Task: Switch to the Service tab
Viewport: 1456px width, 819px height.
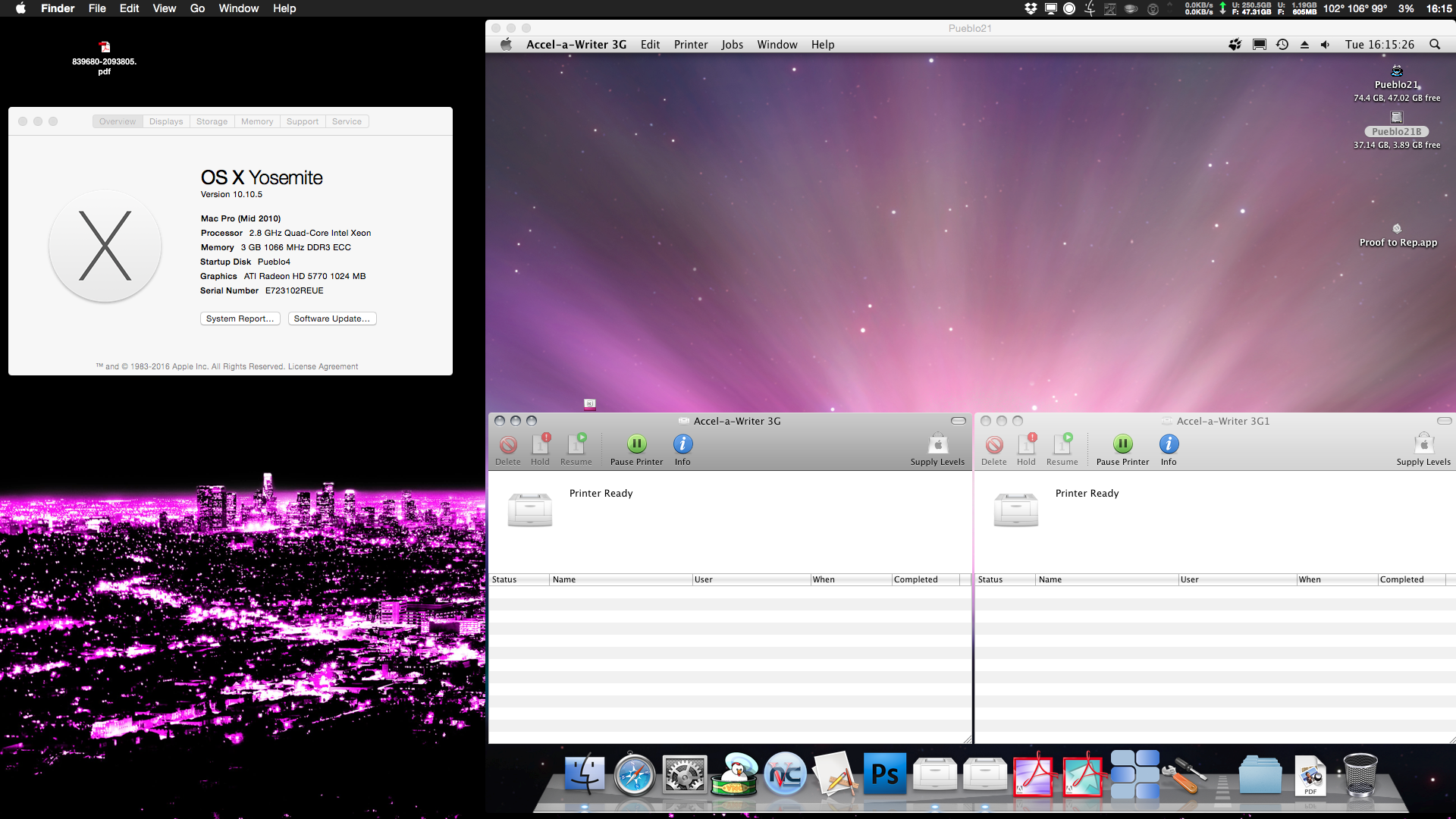Action: (347, 121)
